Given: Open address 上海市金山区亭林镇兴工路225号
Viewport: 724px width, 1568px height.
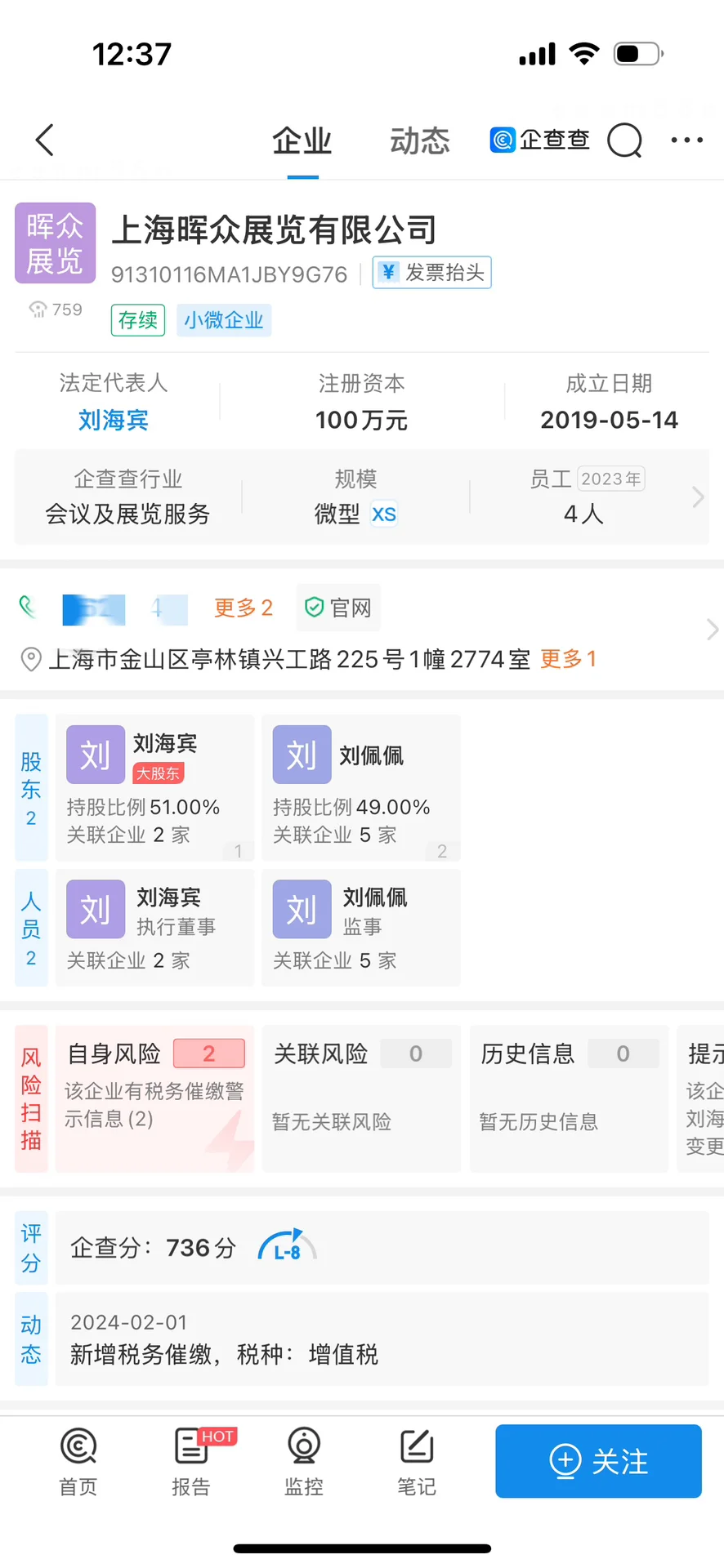Looking at the screenshot, I should (x=289, y=659).
